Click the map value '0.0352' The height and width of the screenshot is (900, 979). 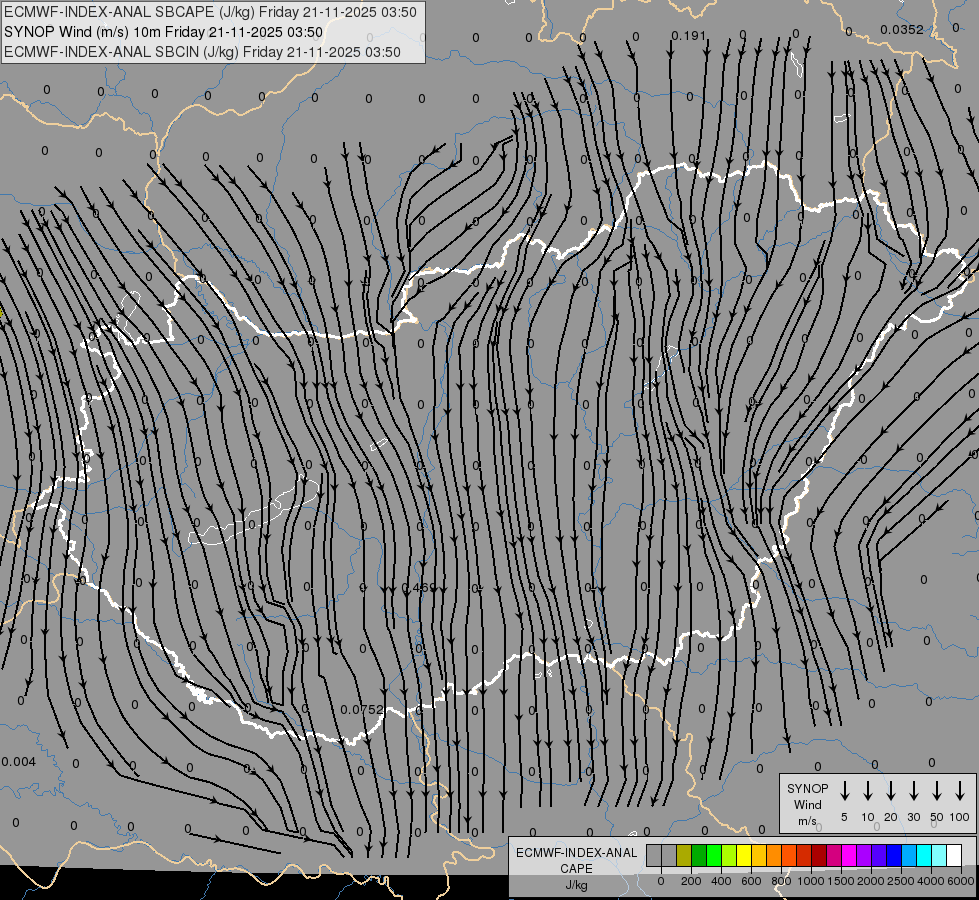902,29
